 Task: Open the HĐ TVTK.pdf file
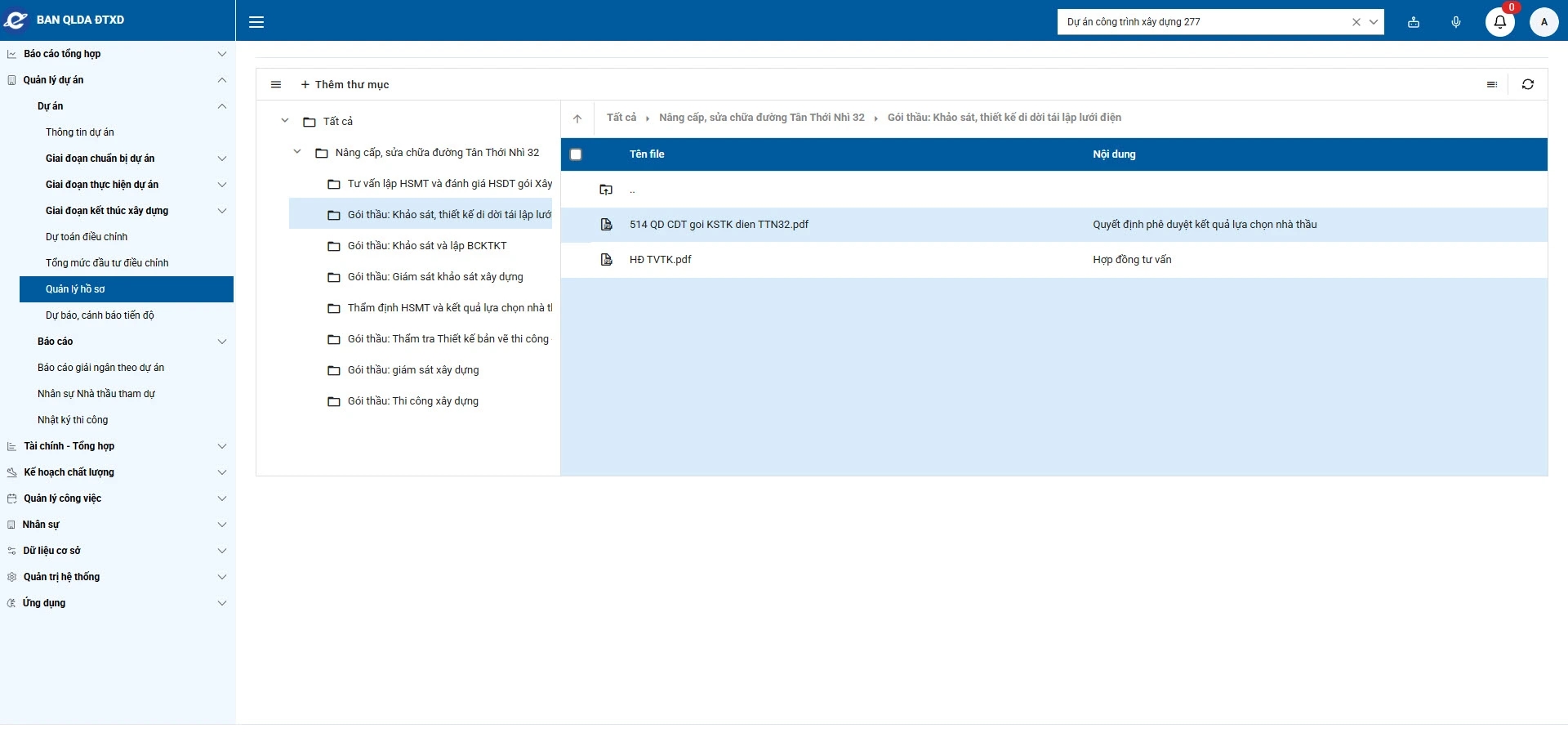tap(660, 260)
